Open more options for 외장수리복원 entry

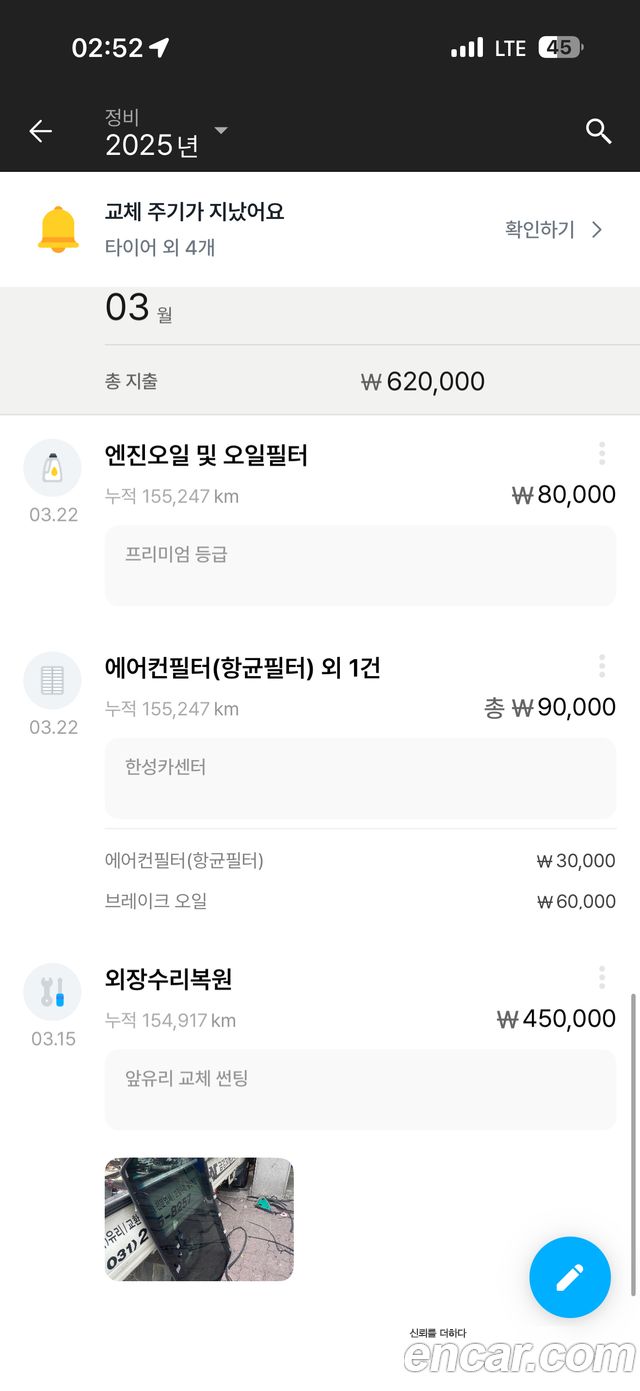coord(602,977)
